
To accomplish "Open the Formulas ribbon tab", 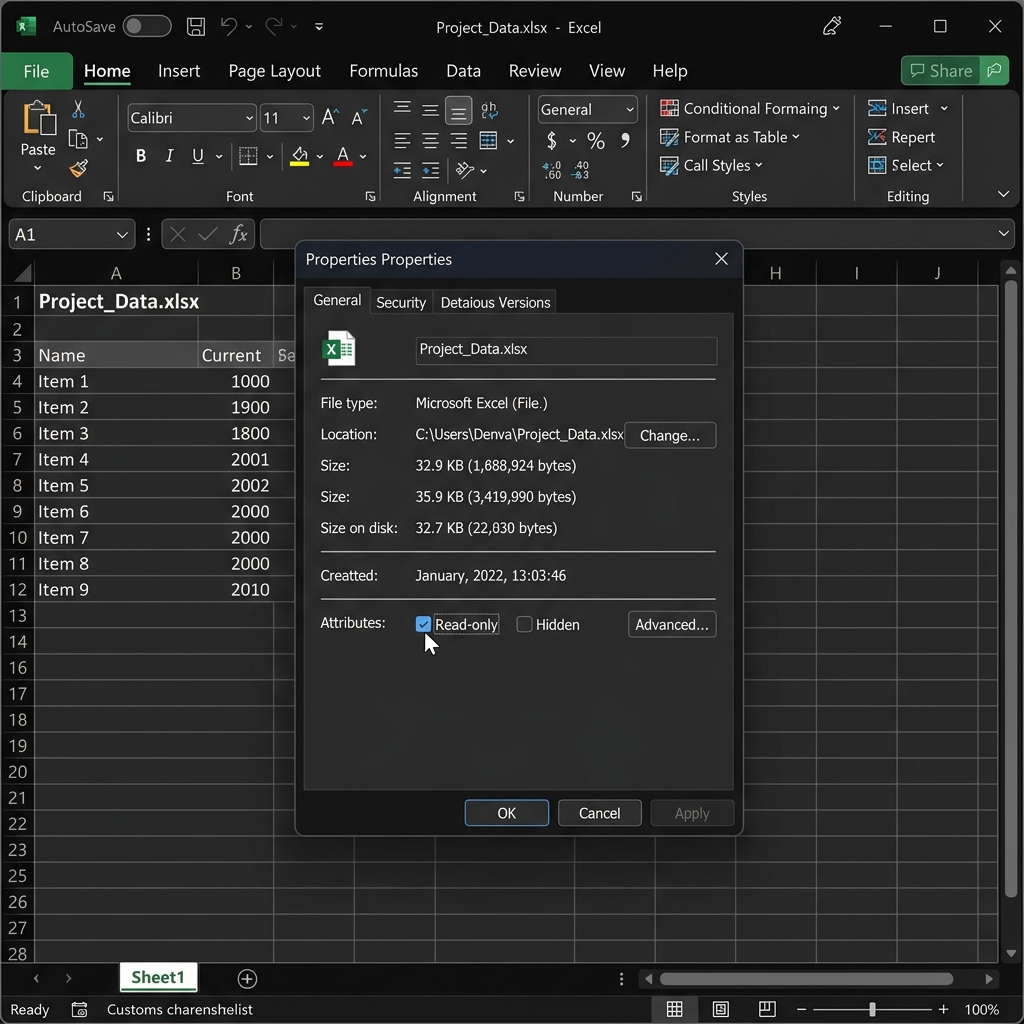I will click(x=383, y=71).
